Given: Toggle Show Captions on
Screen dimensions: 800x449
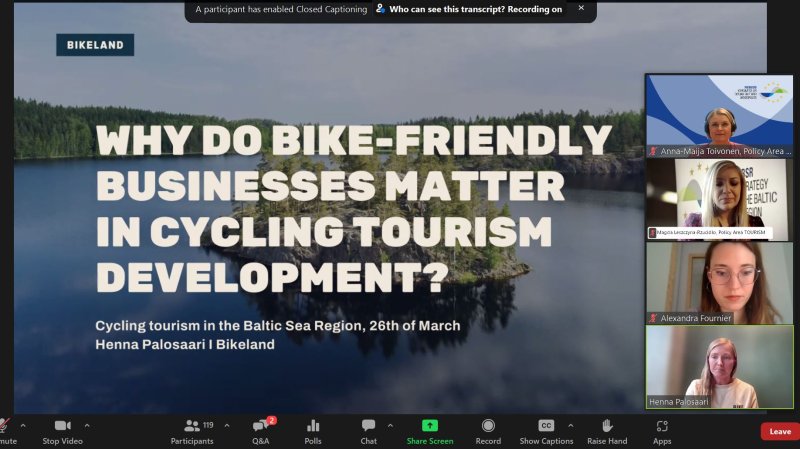Looking at the screenshot, I should [545, 430].
